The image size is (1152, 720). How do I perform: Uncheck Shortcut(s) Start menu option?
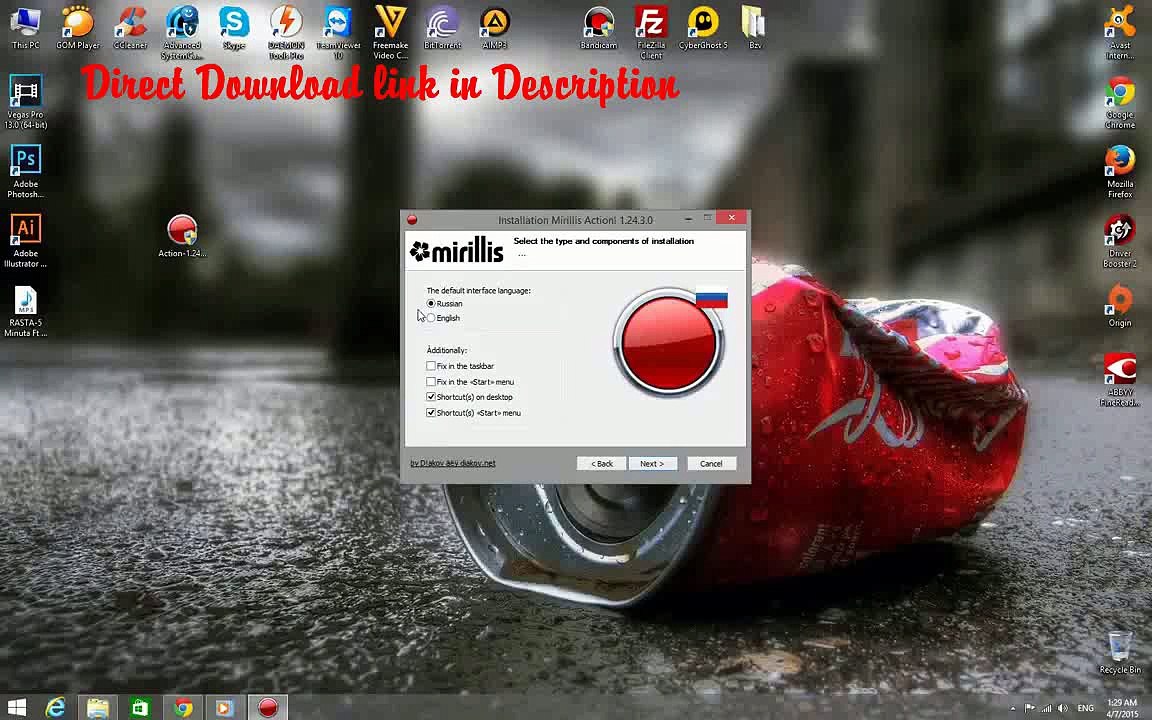click(431, 413)
